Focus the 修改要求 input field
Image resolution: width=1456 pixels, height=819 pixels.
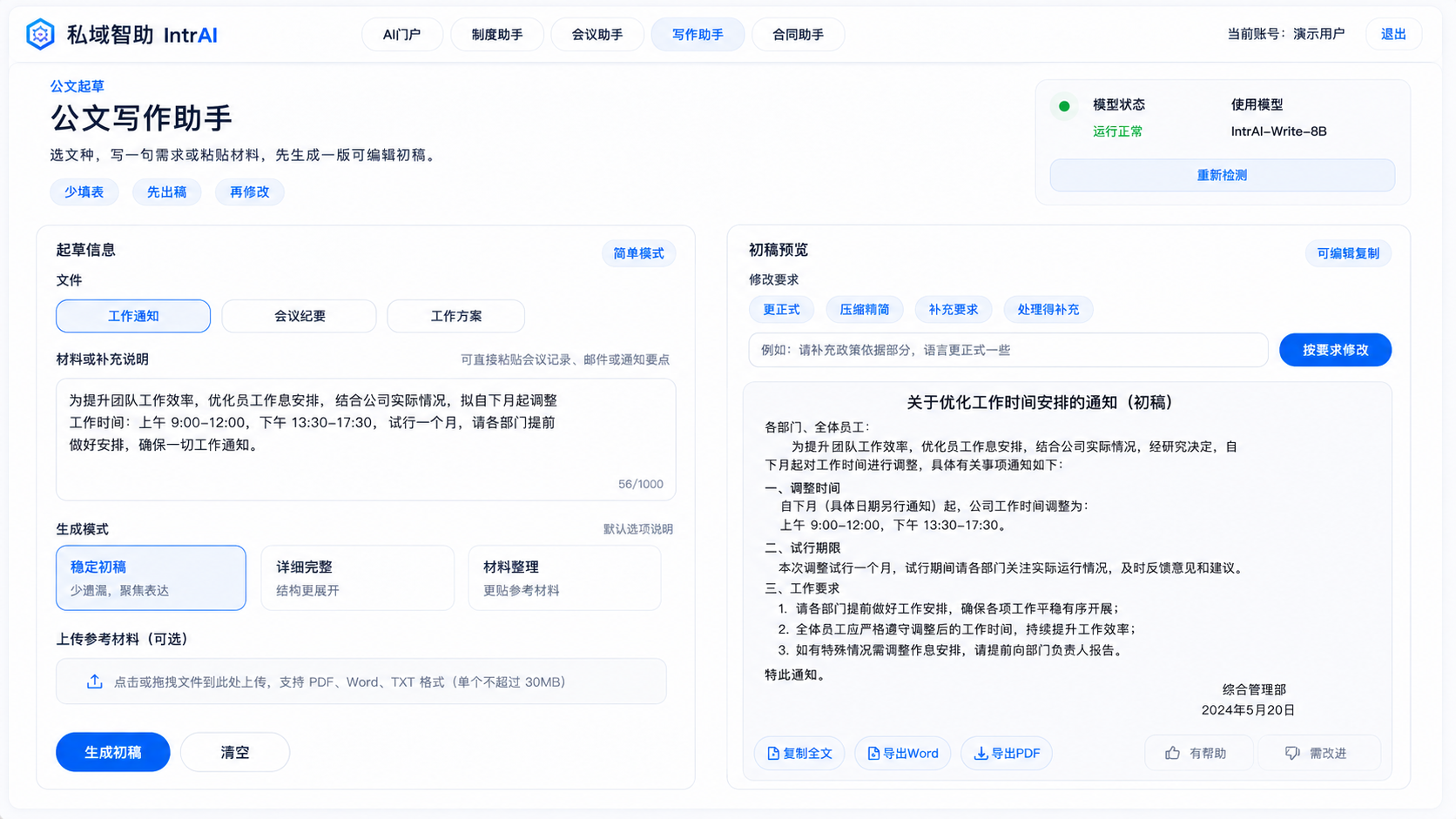click(x=1008, y=350)
